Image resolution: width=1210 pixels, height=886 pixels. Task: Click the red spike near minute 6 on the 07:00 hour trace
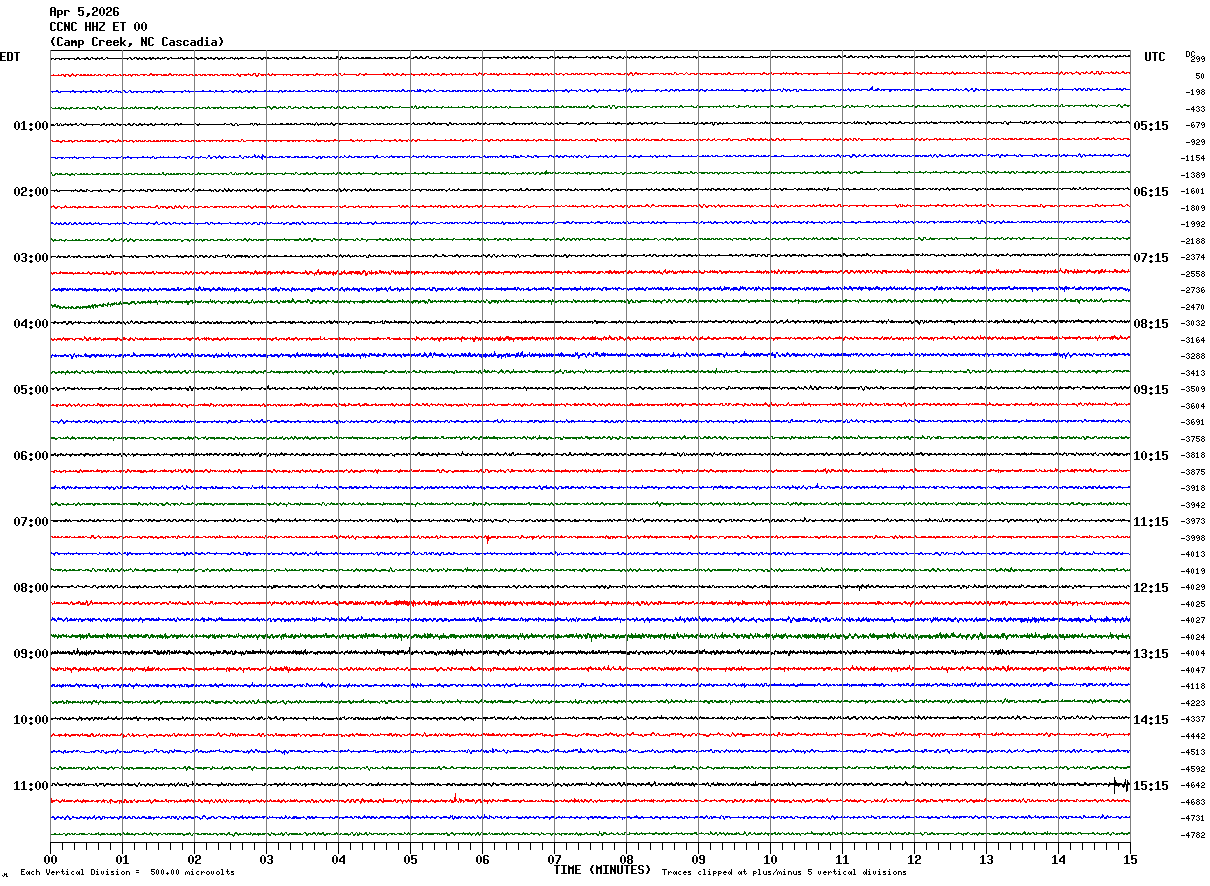click(x=487, y=539)
